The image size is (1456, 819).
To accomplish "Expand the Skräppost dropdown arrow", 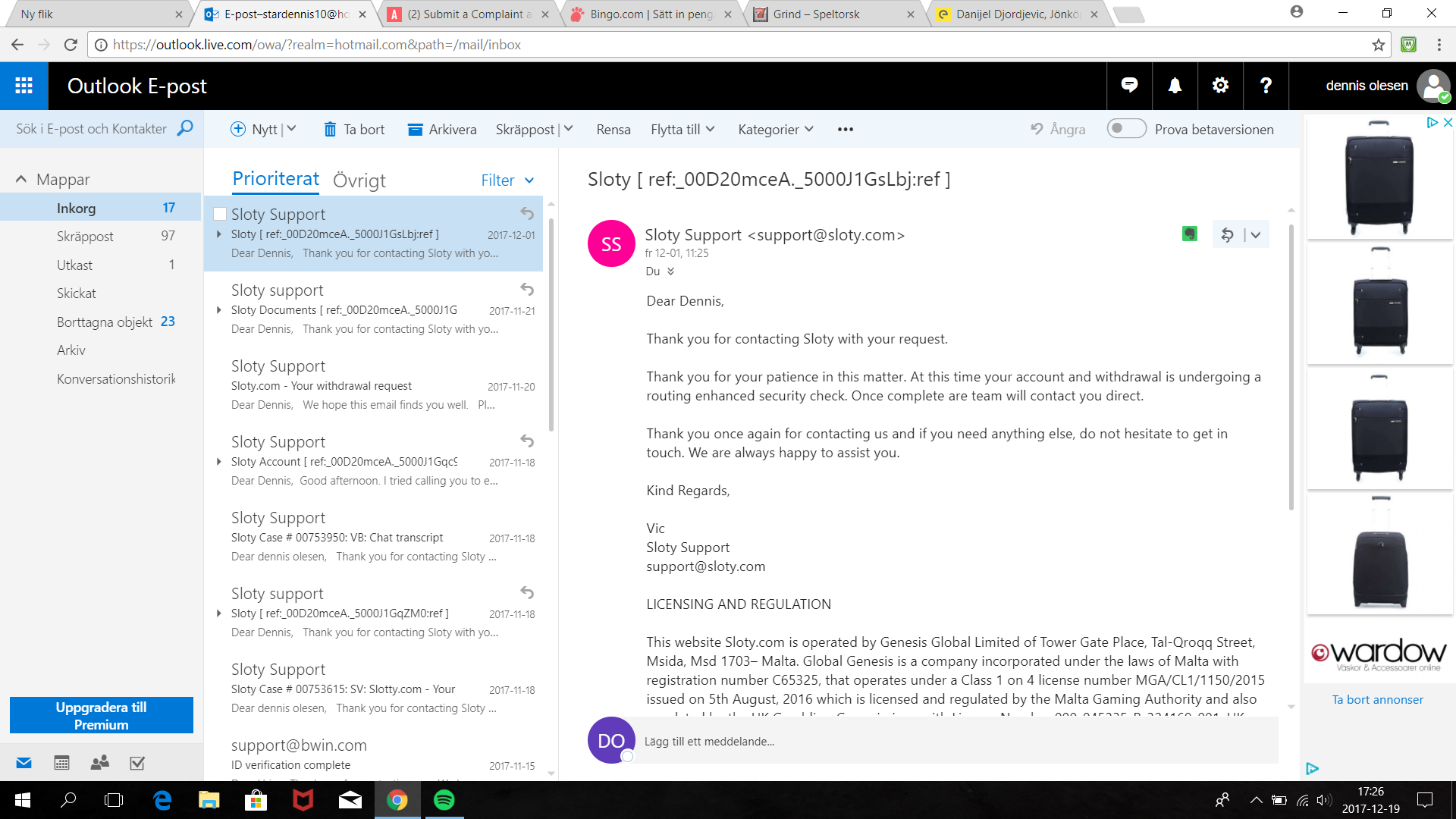I will [569, 129].
